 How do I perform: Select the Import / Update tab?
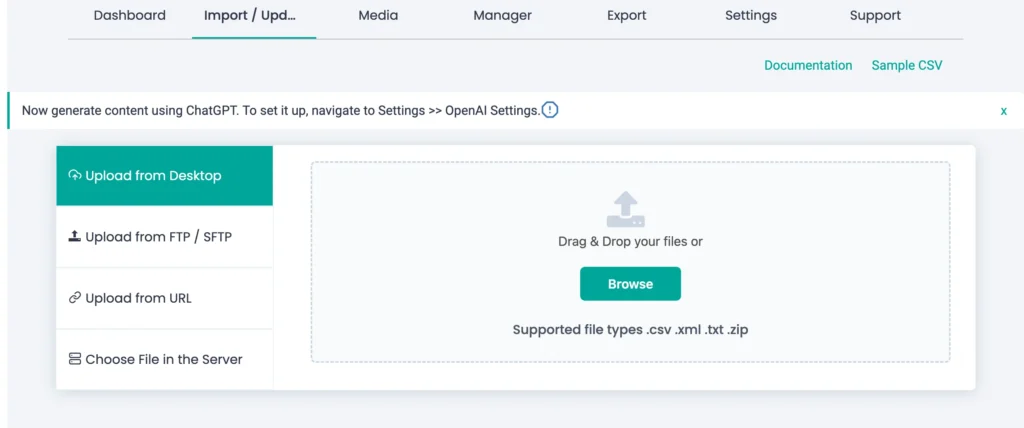[x=250, y=16]
